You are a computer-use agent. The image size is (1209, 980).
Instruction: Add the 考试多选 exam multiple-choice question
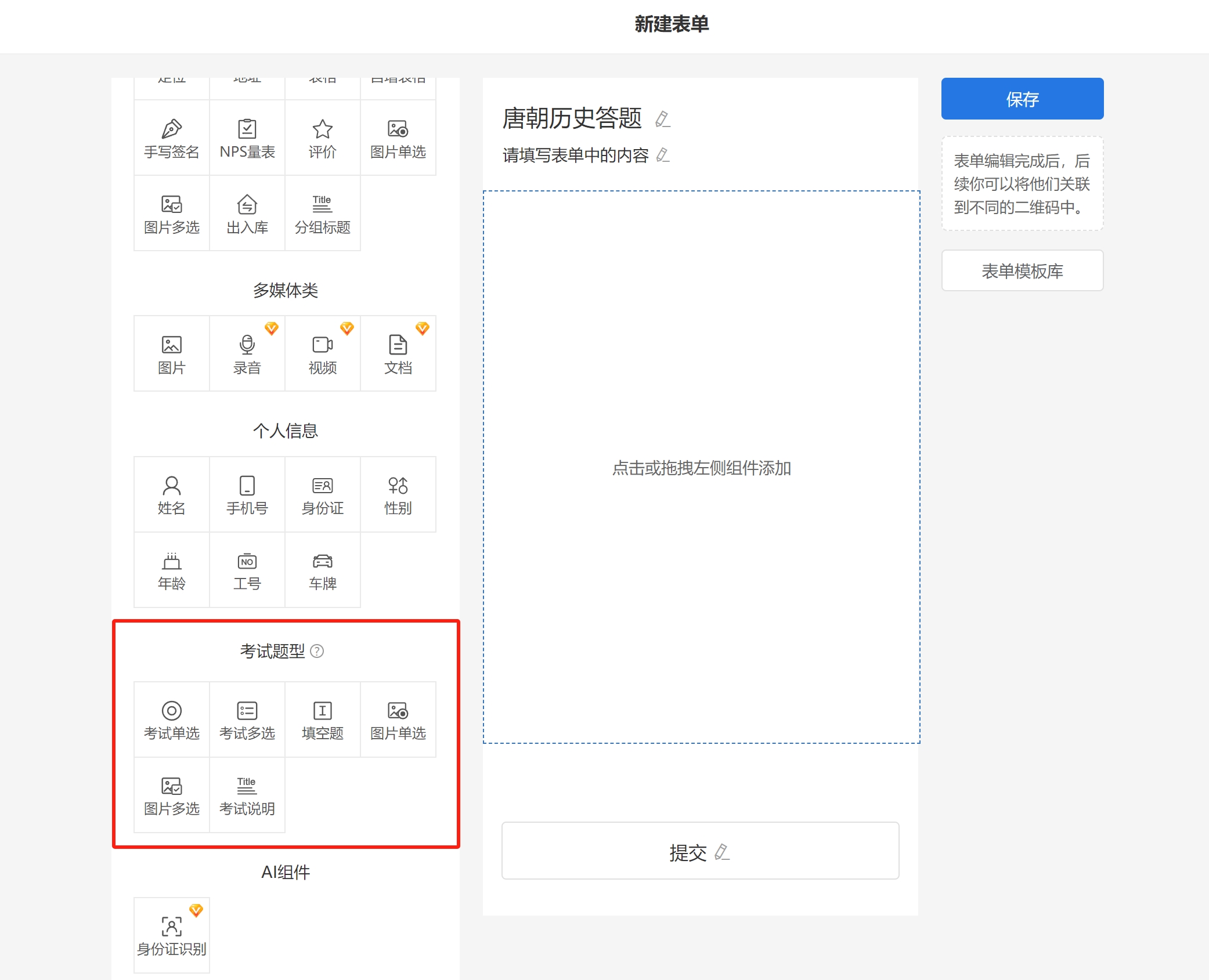(x=247, y=719)
